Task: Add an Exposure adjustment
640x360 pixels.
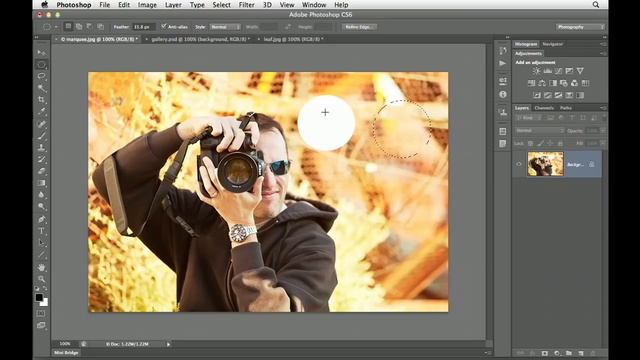Action: [569, 71]
